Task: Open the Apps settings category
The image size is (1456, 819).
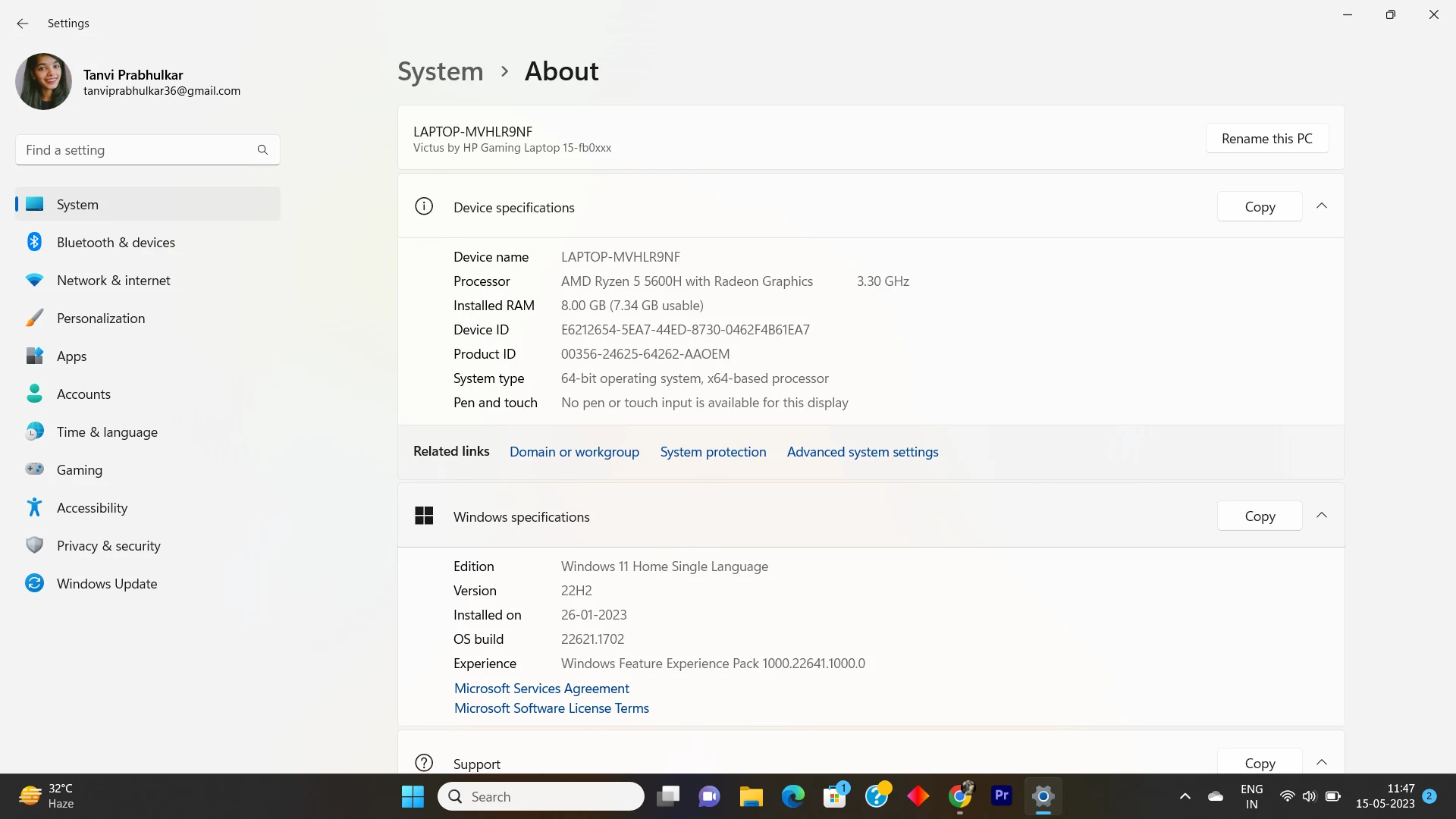Action: tap(72, 356)
